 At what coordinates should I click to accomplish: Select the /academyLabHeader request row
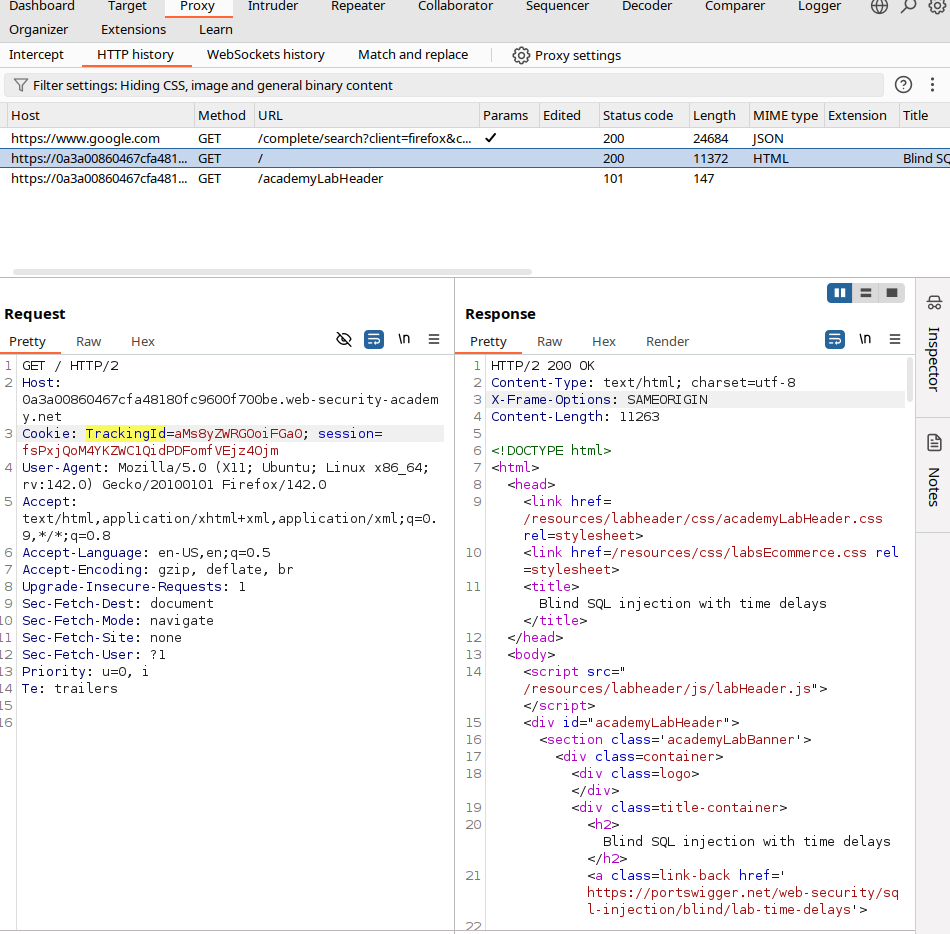click(x=475, y=179)
